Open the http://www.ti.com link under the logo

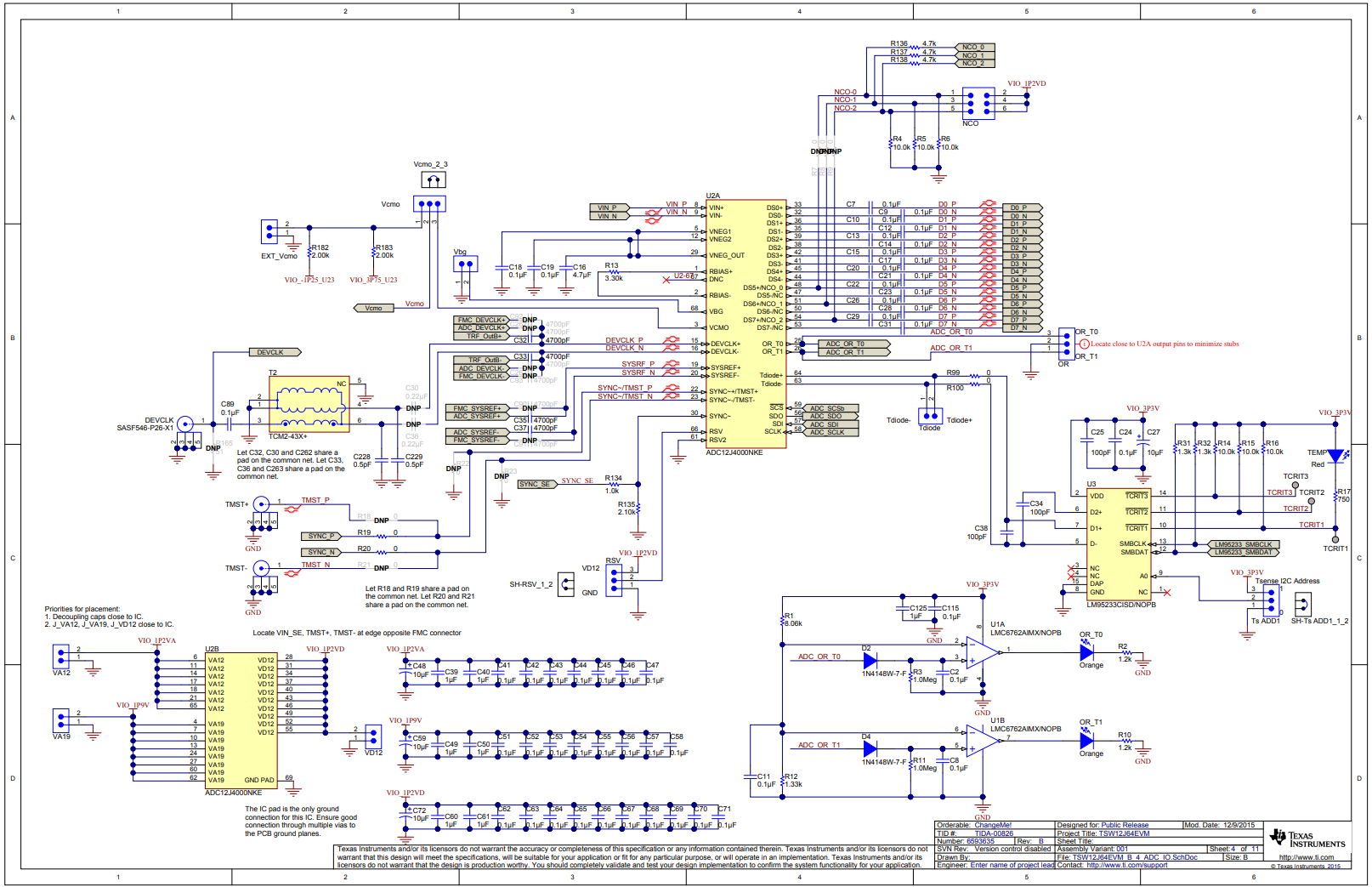tap(1306, 857)
